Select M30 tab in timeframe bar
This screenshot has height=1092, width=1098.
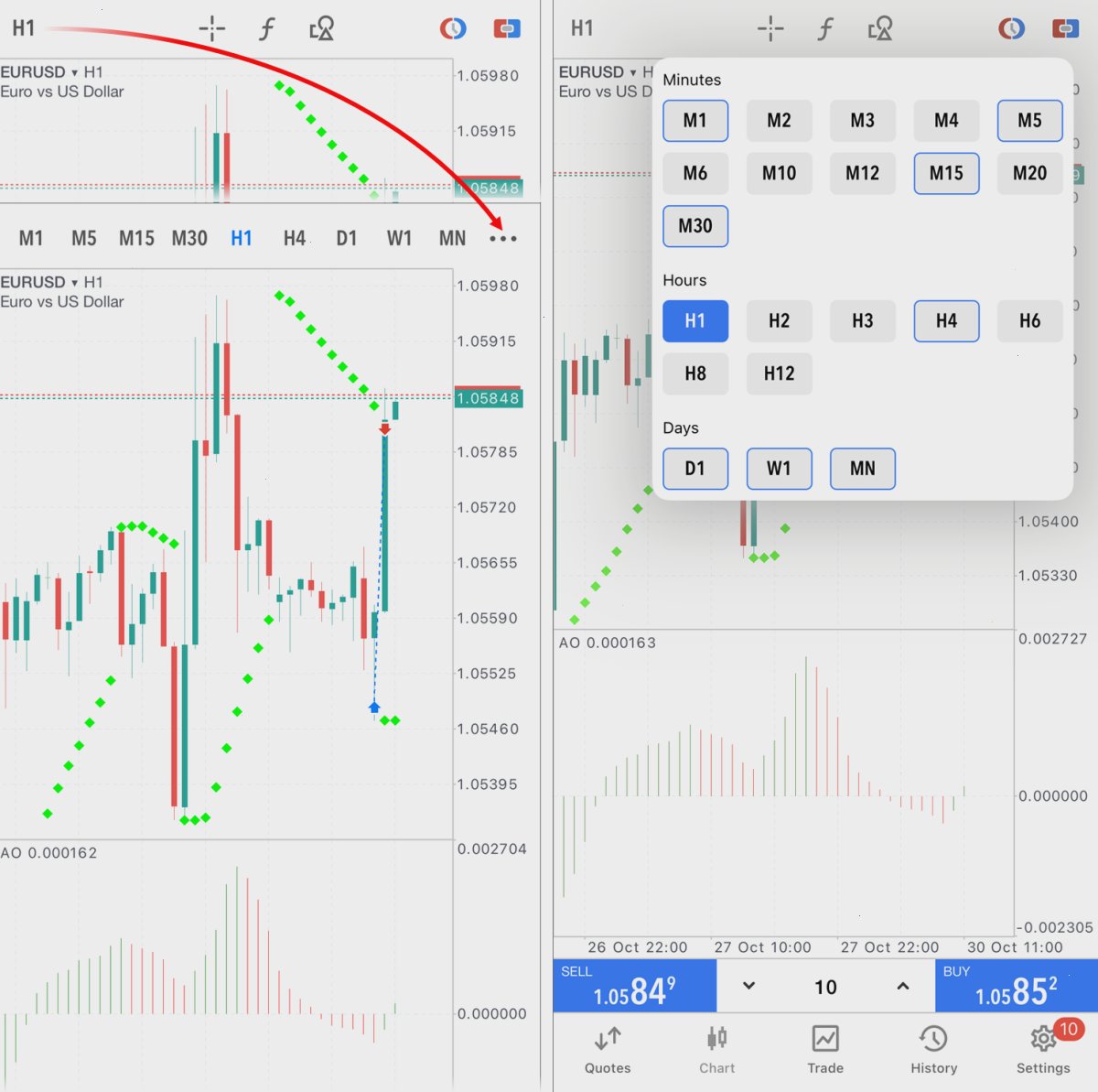189,239
